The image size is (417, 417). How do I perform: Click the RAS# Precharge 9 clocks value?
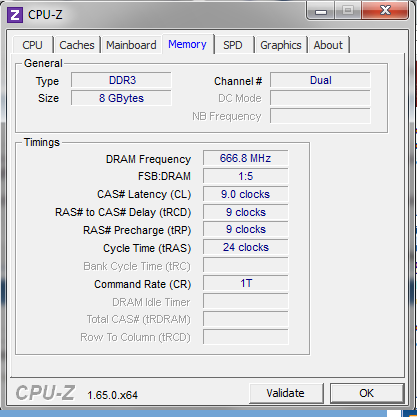coord(246,230)
